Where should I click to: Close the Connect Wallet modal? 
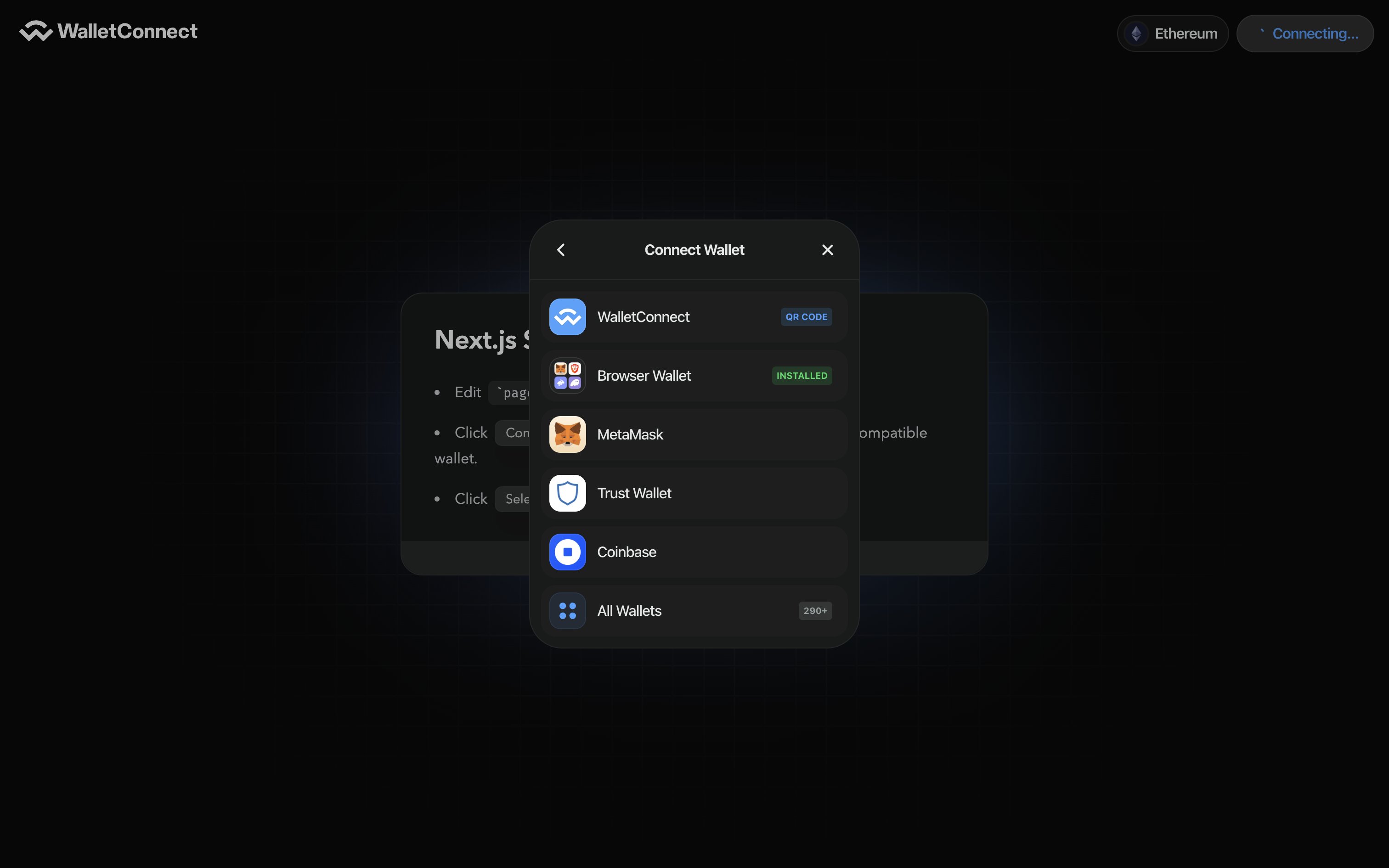click(x=828, y=250)
